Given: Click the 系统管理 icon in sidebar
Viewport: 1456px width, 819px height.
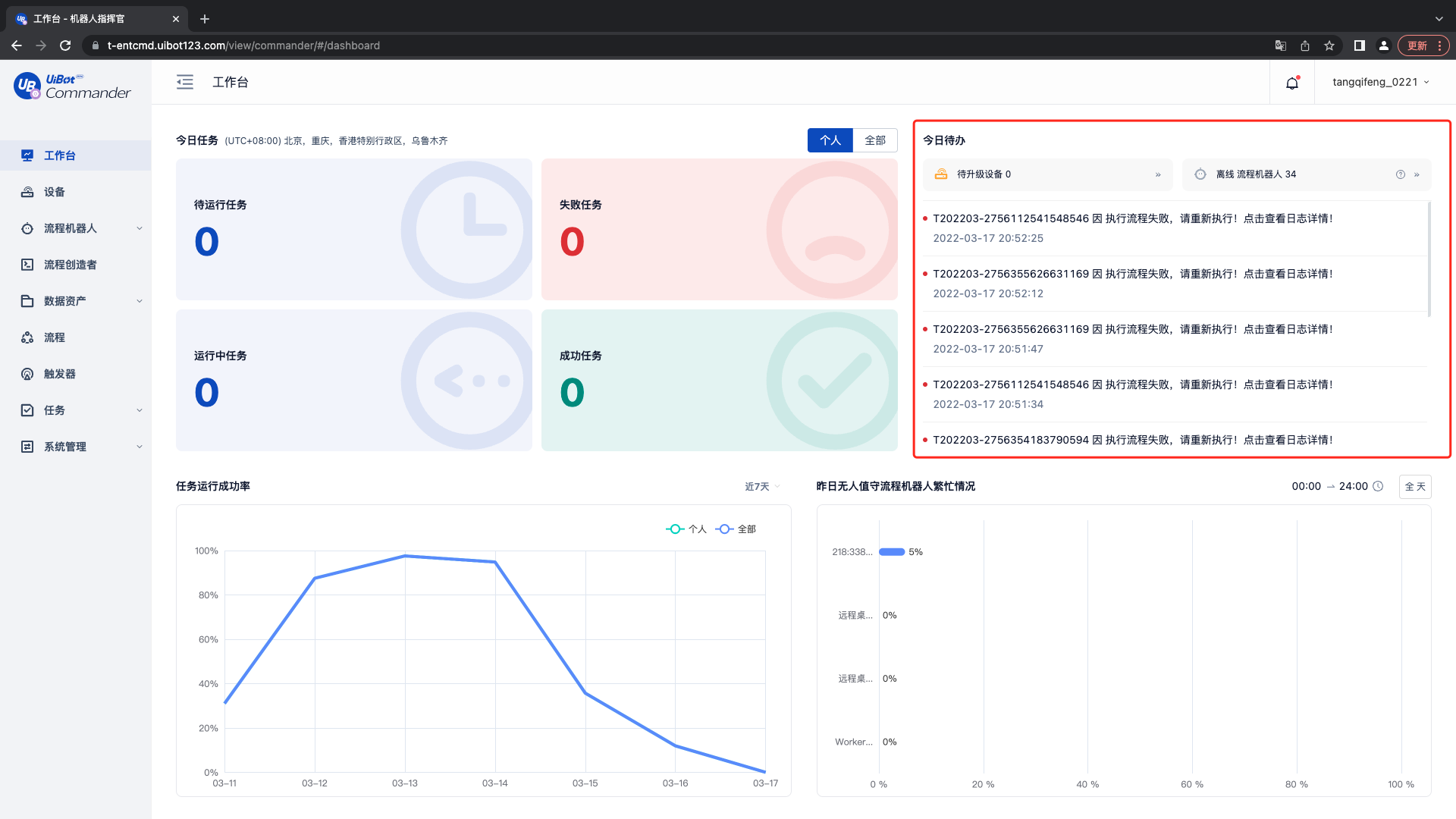Looking at the screenshot, I should click(27, 447).
